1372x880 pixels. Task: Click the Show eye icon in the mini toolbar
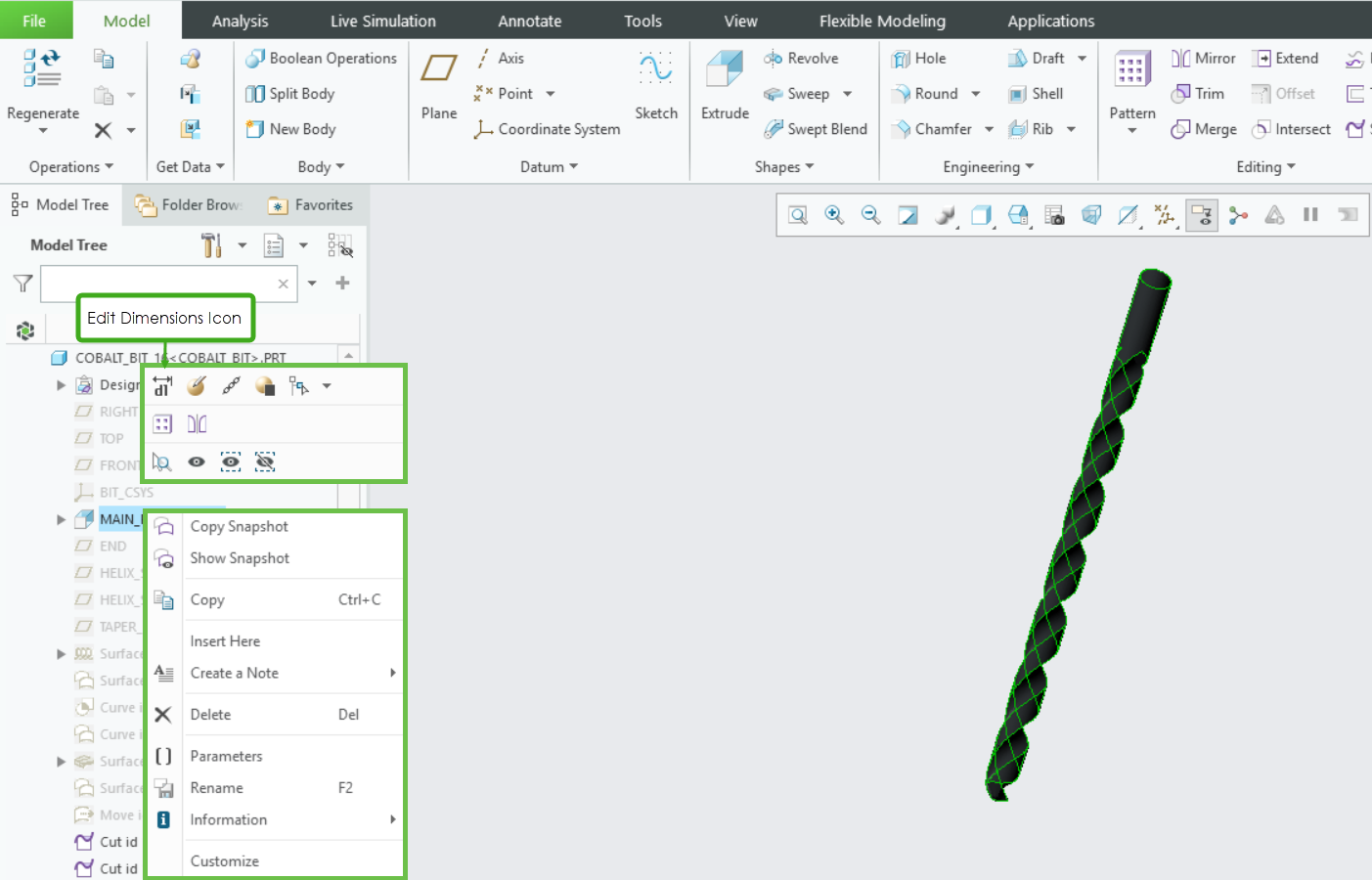(x=197, y=462)
